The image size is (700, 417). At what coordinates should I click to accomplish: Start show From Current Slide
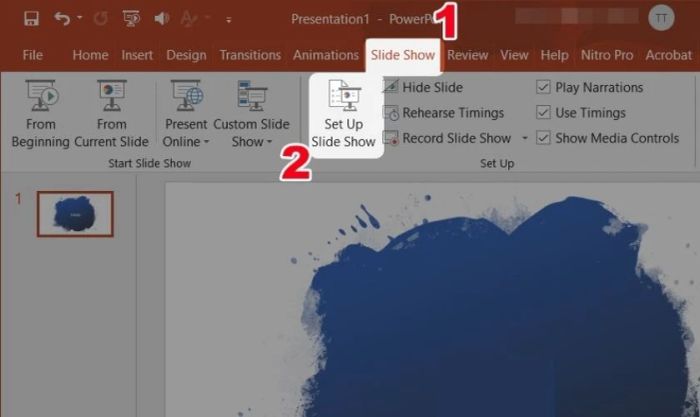click(111, 114)
